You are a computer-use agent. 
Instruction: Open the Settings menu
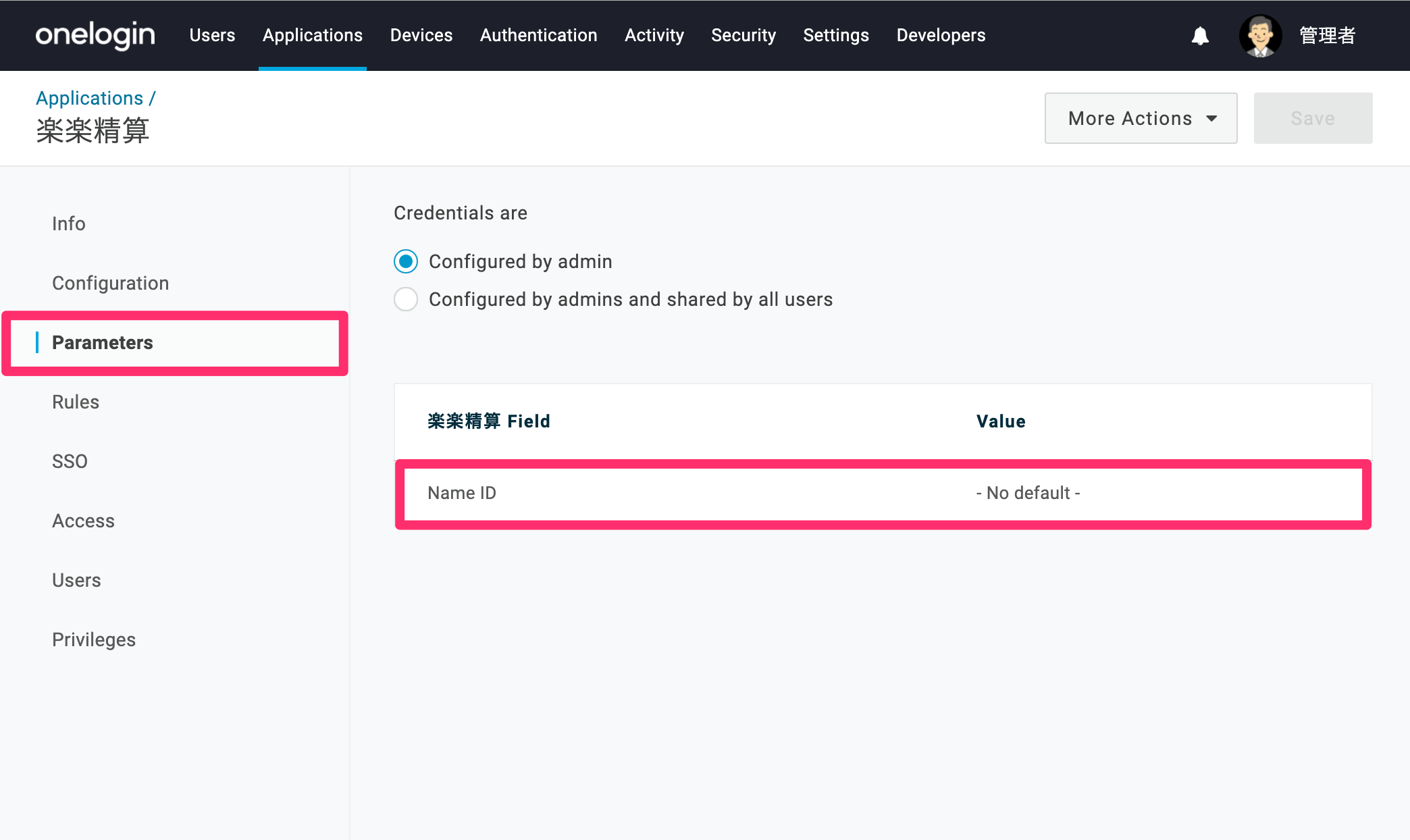pyautogui.click(x=836, y=35)
